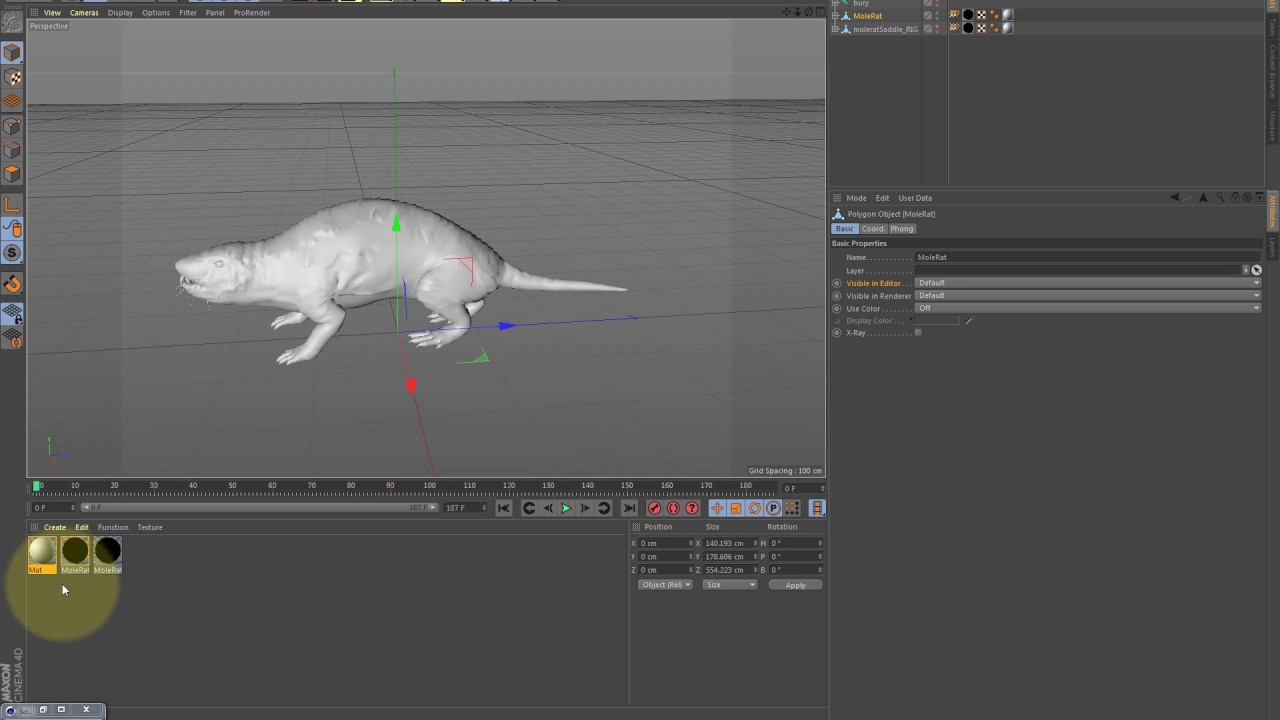This screenshot has height=720, width=1280.
Task: Toggle Position keyframe recording
Action: (x=717, y=508)
